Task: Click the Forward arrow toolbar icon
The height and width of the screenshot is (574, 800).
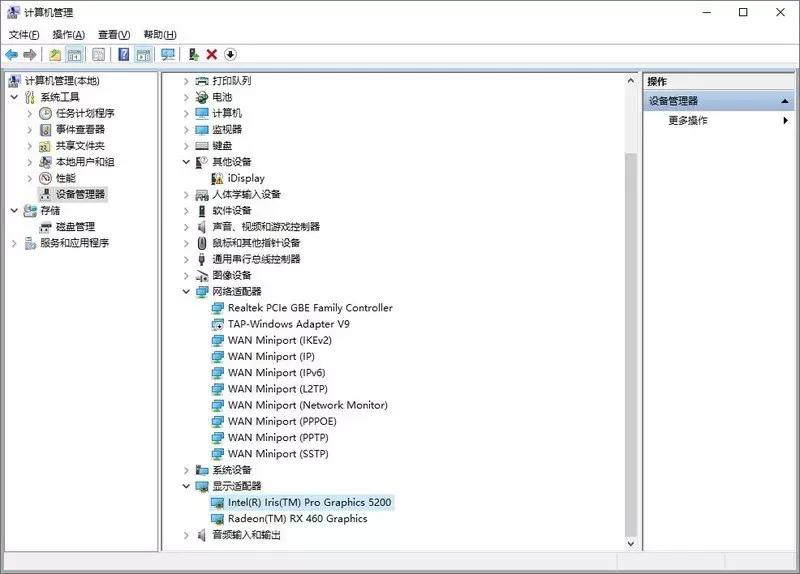Action: (x=30, y=55)
